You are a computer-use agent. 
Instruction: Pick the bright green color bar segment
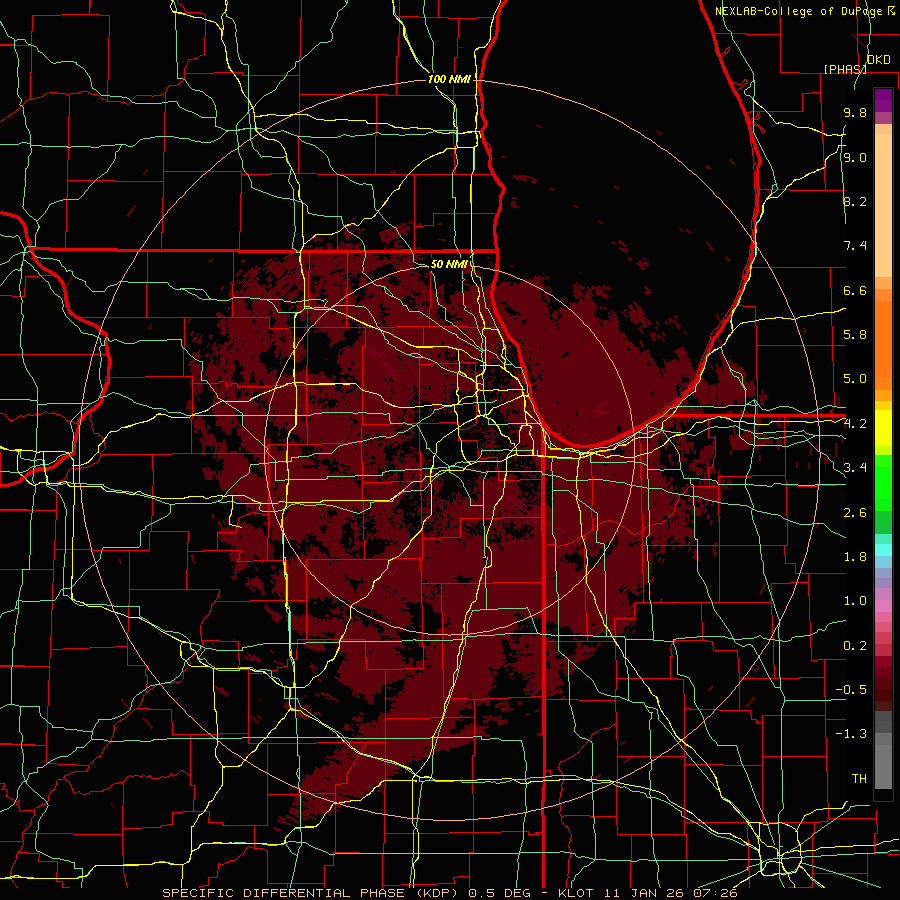pyautogui.click(x=883, y=483)
